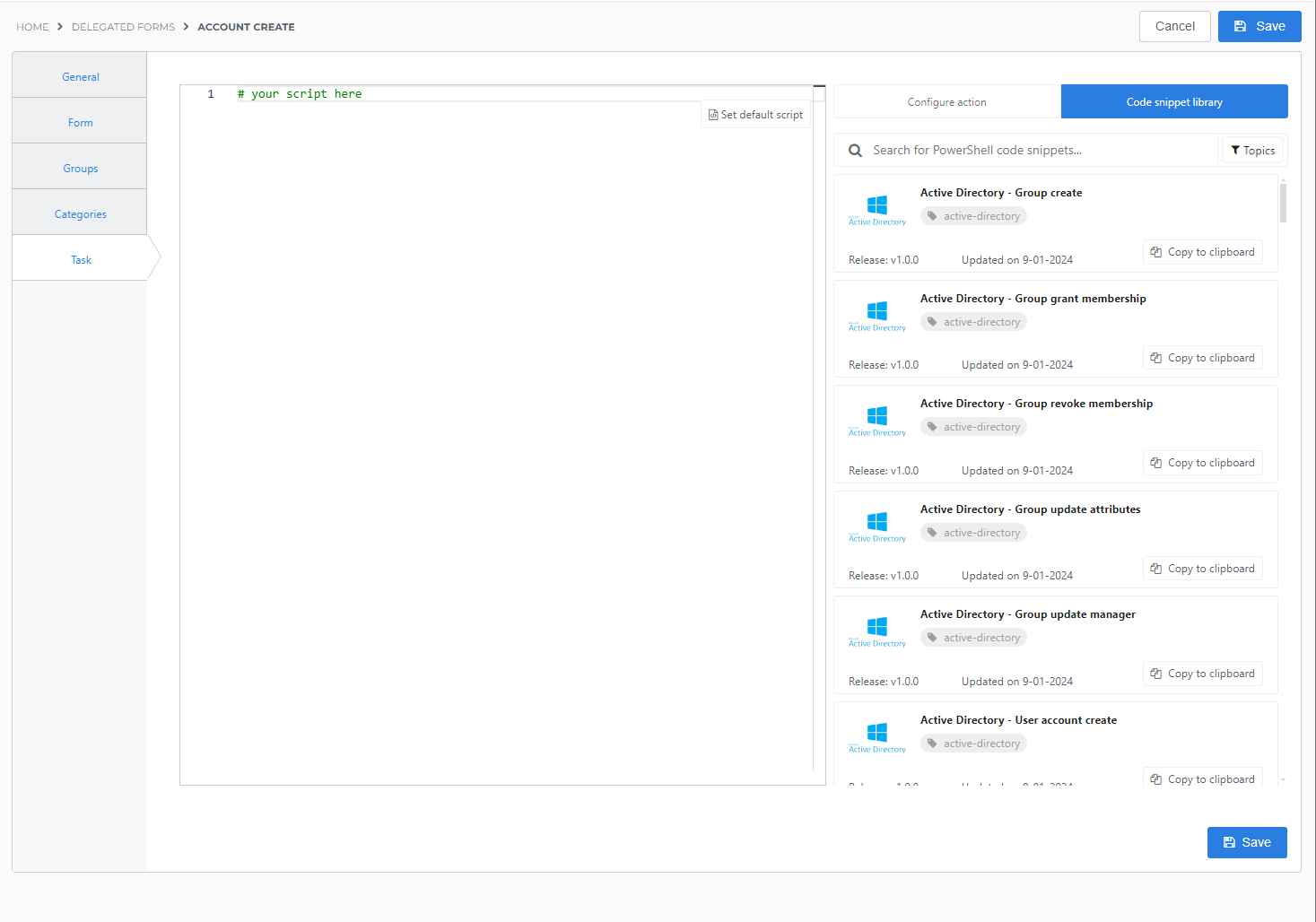Click the Active Directory logo on Group grant membership

(877, 317)
